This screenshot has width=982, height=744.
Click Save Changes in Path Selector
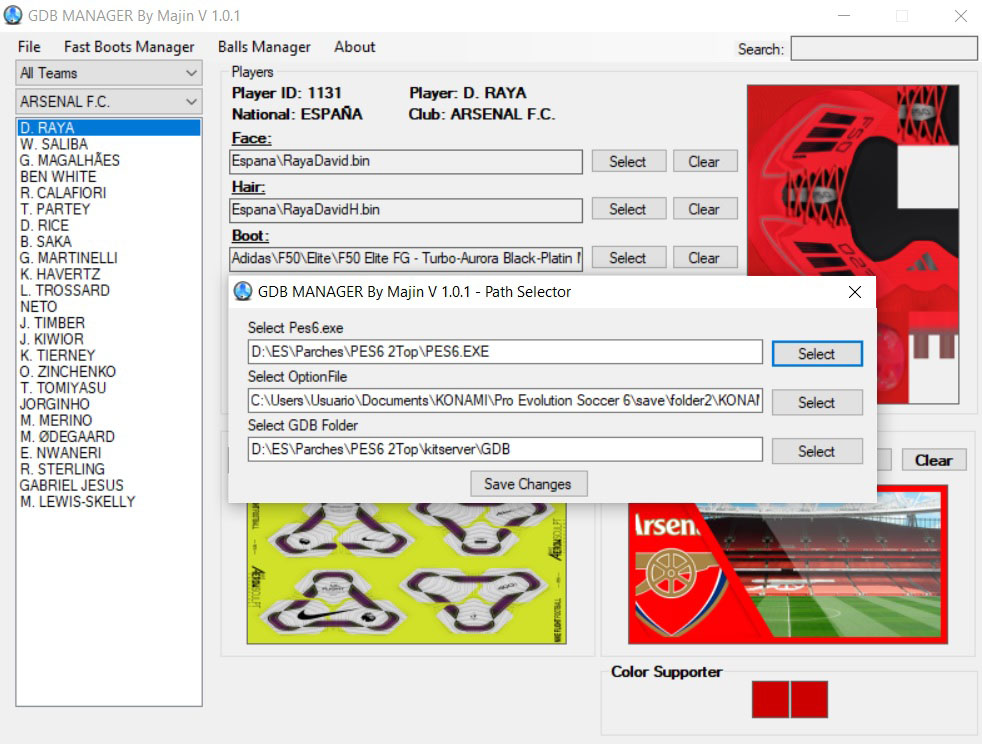pyautogui.click(x=529, y=484)
